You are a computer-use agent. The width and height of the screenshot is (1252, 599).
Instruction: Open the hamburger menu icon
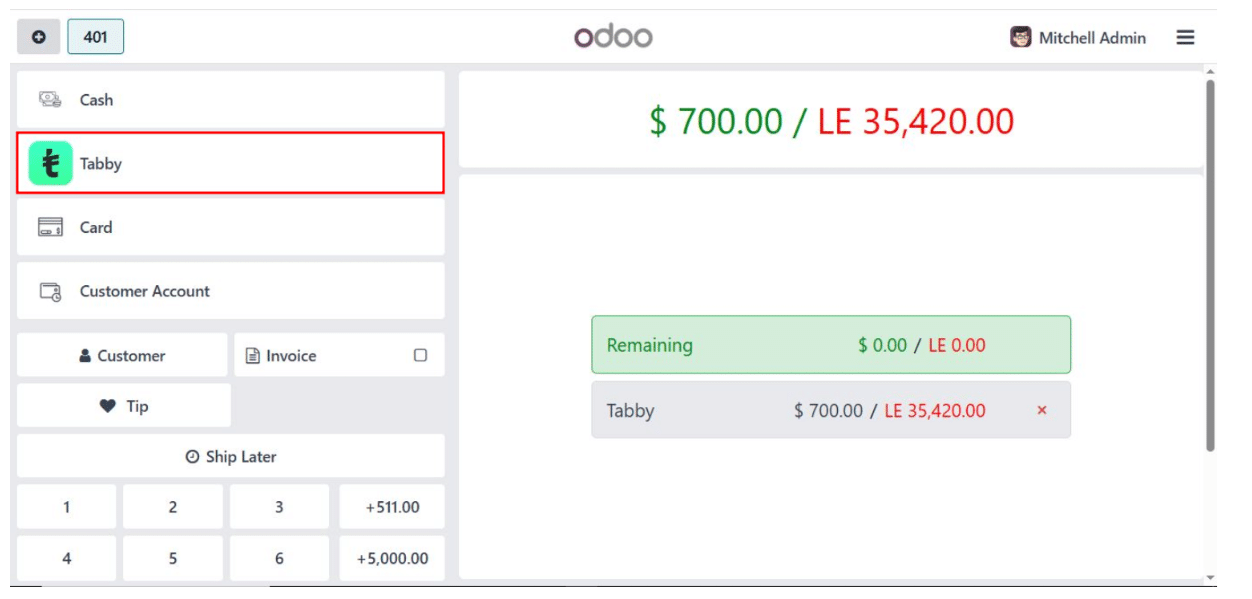click(1185, 37)
